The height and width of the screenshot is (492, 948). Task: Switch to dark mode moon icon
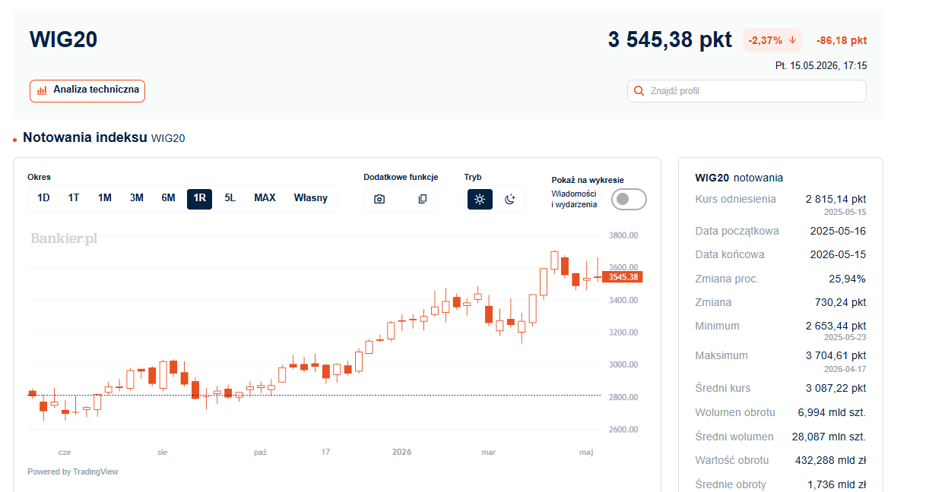click(x=510, y=199)
